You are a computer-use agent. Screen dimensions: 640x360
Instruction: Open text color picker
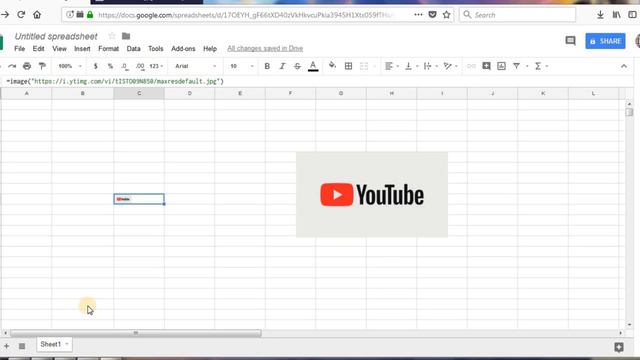click(x=313, y=66)
